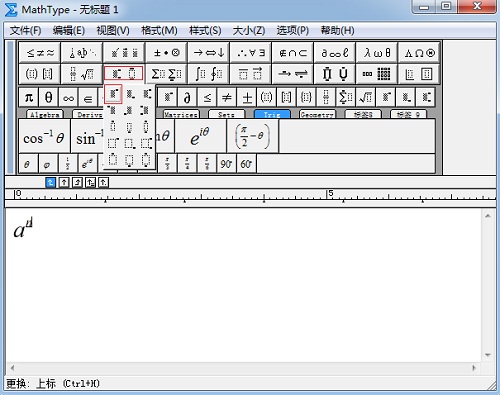Open the relational symbols palette (≤≠≈)

40,53
